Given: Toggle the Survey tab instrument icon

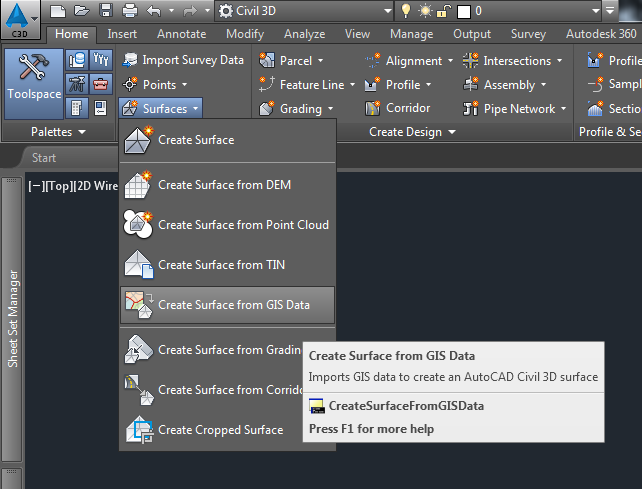Looking at the screenshot, I should [77, 84].
